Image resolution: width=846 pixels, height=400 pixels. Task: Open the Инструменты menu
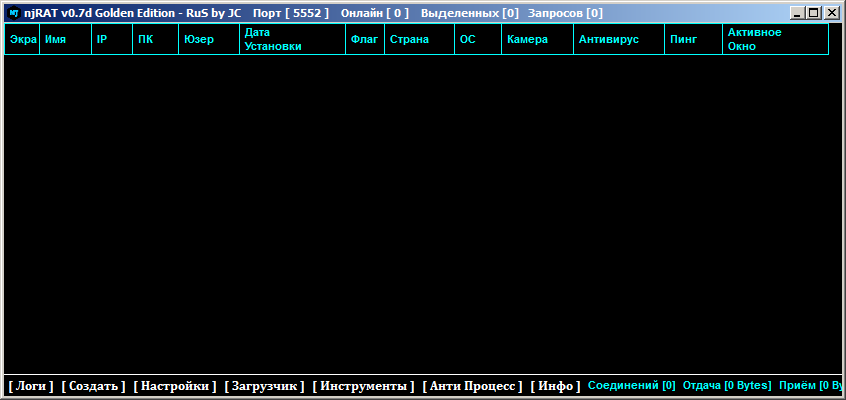(363, 386)
